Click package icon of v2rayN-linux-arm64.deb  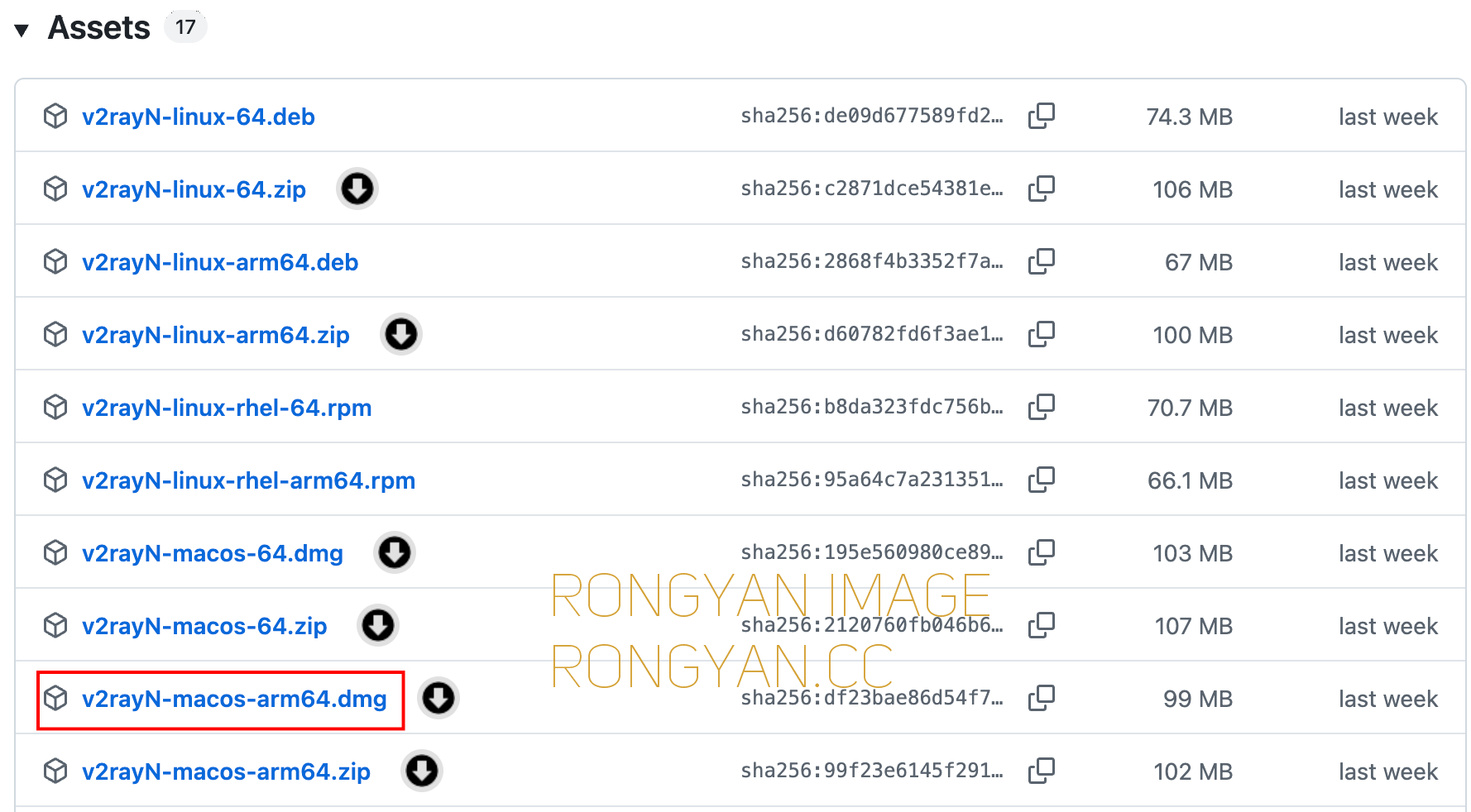(x=55, y=261)
